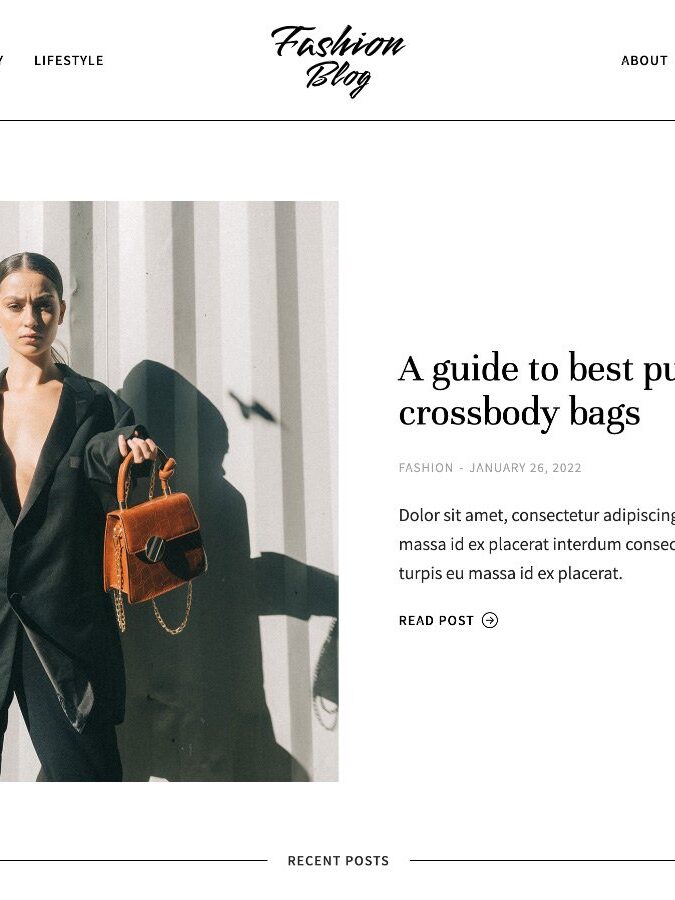Click the divider line right of Recent Posts
Viewport: 675px width, 900px height.
click(542, 860)
